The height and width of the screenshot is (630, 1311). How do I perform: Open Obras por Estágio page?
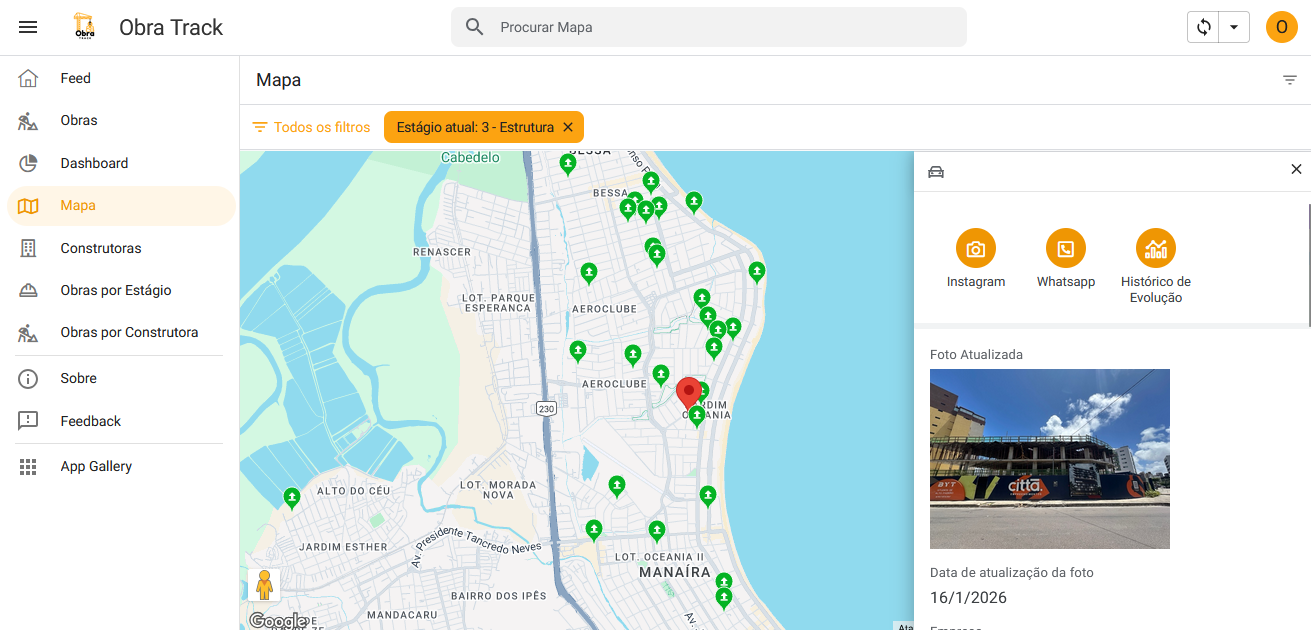coord(115,290)
